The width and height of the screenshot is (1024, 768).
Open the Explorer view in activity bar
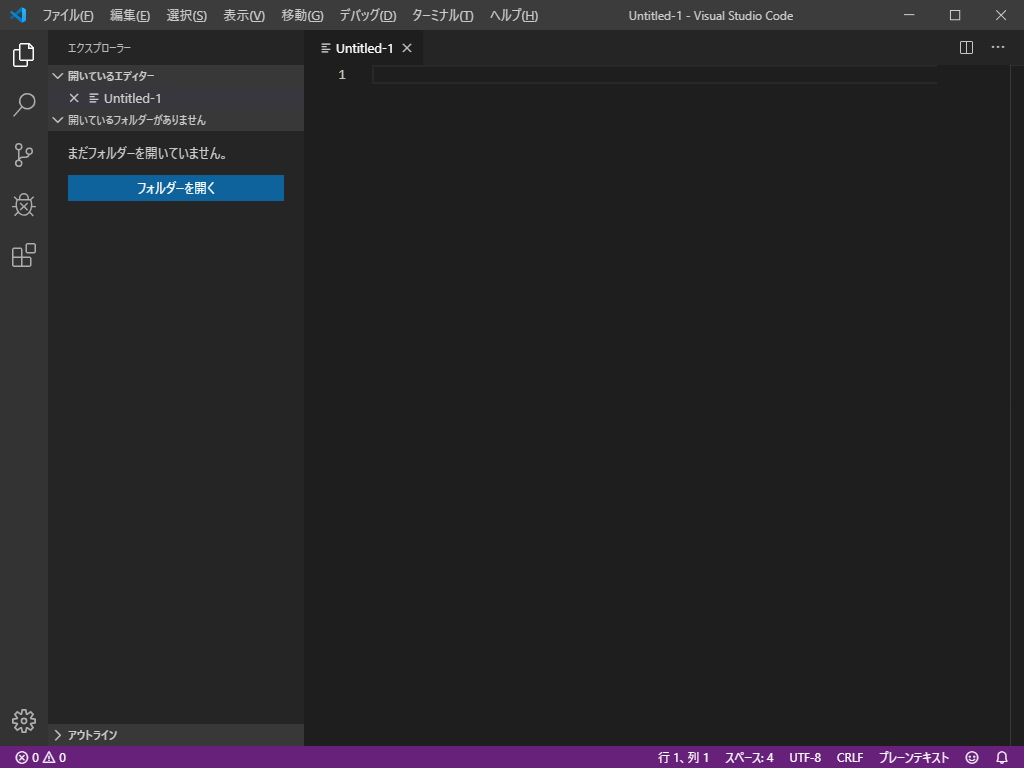click(x=24, y=55)
